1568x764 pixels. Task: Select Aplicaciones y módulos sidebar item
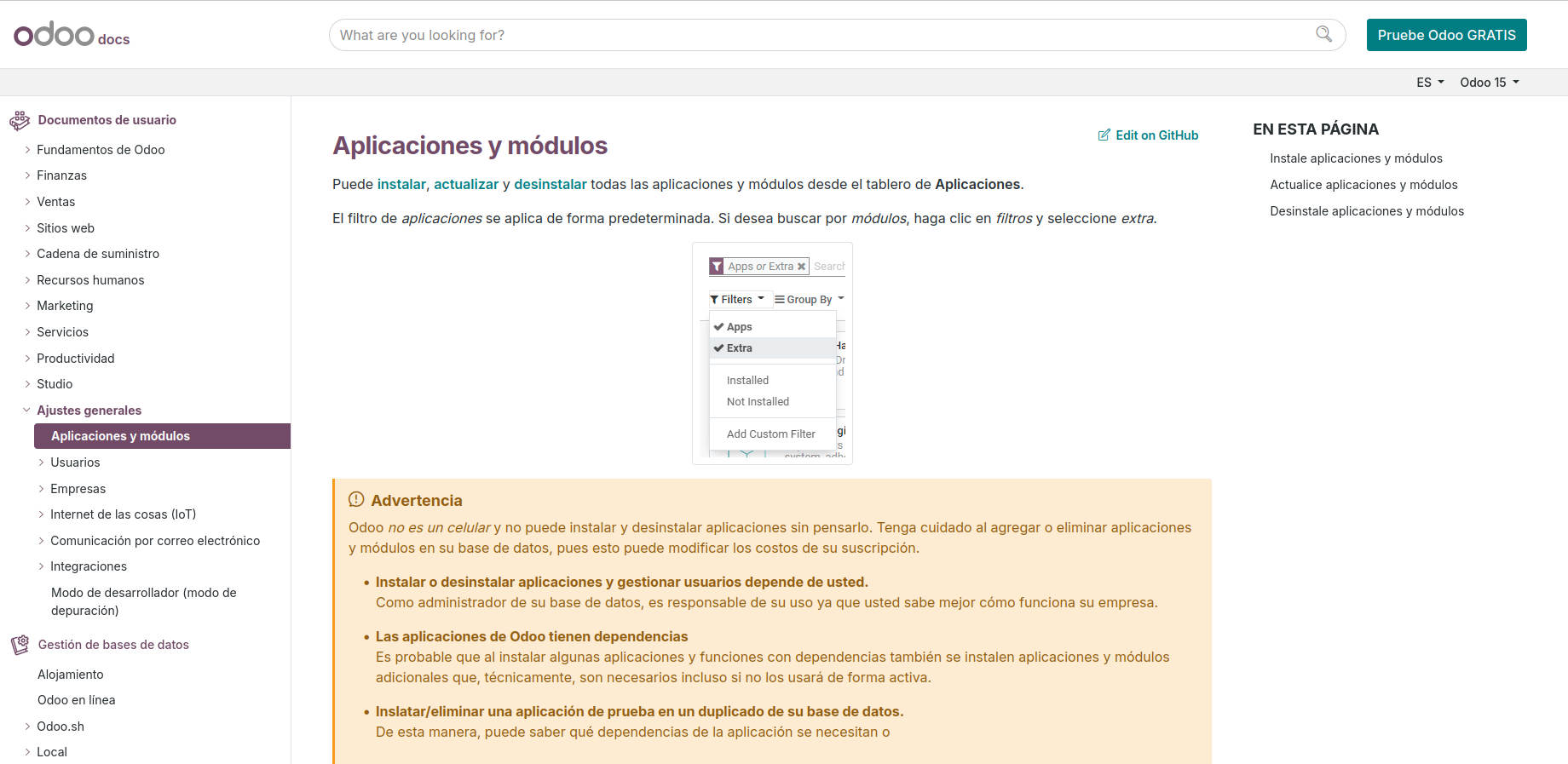tap(162, 436)
